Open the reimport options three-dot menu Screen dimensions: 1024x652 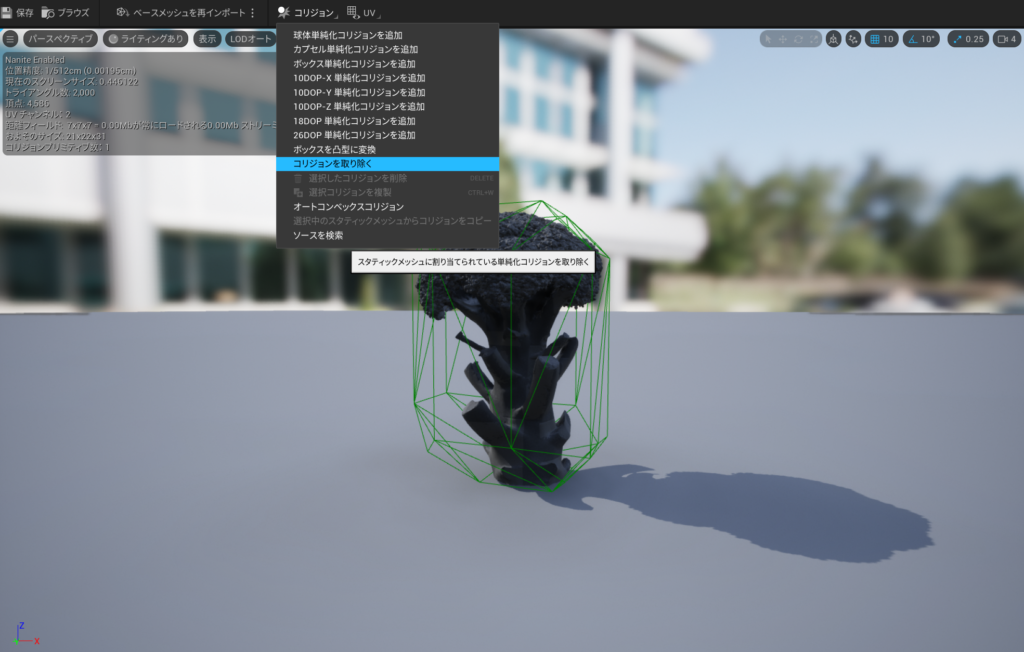[x=253, y=12]
